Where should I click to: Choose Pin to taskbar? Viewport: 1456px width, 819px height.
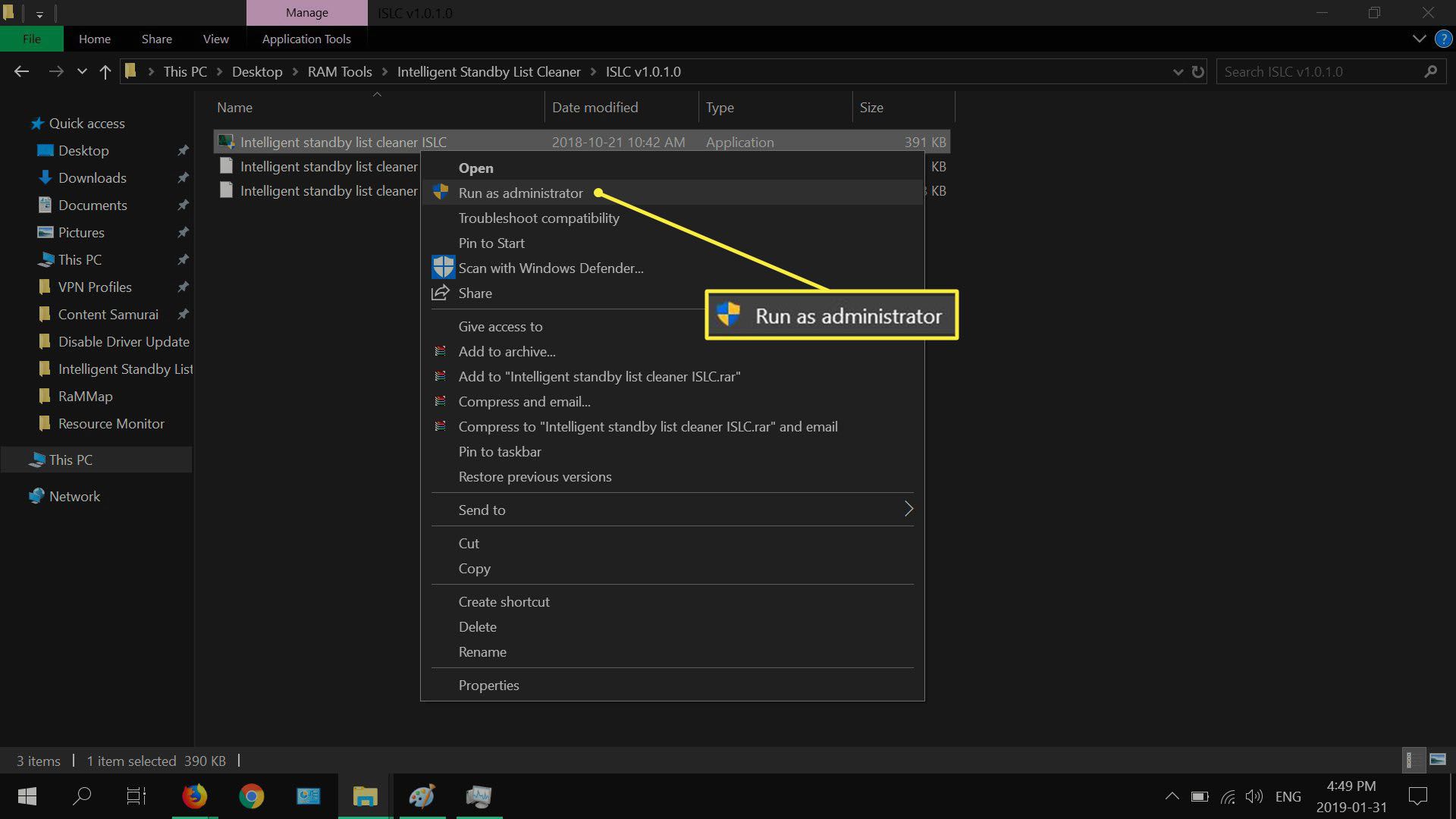672,451
